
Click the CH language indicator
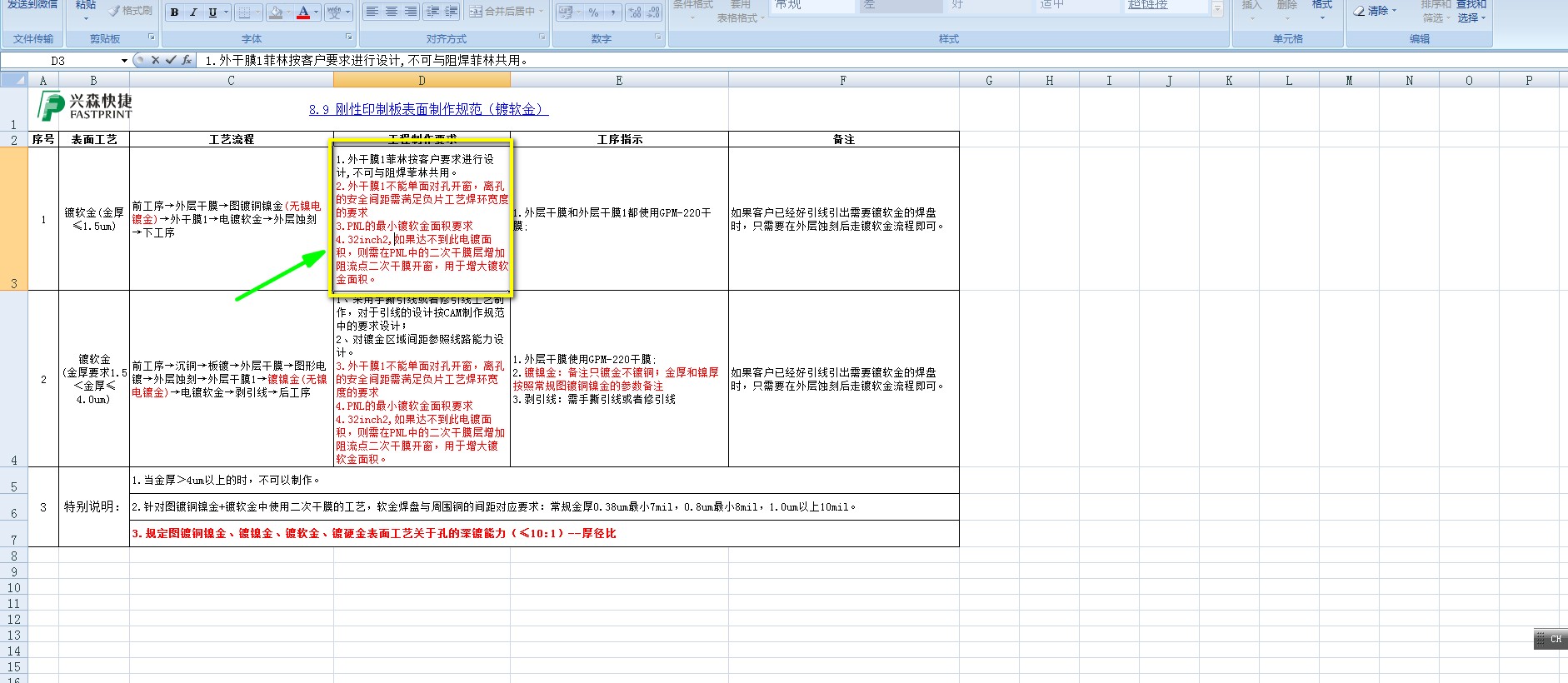1550,639
